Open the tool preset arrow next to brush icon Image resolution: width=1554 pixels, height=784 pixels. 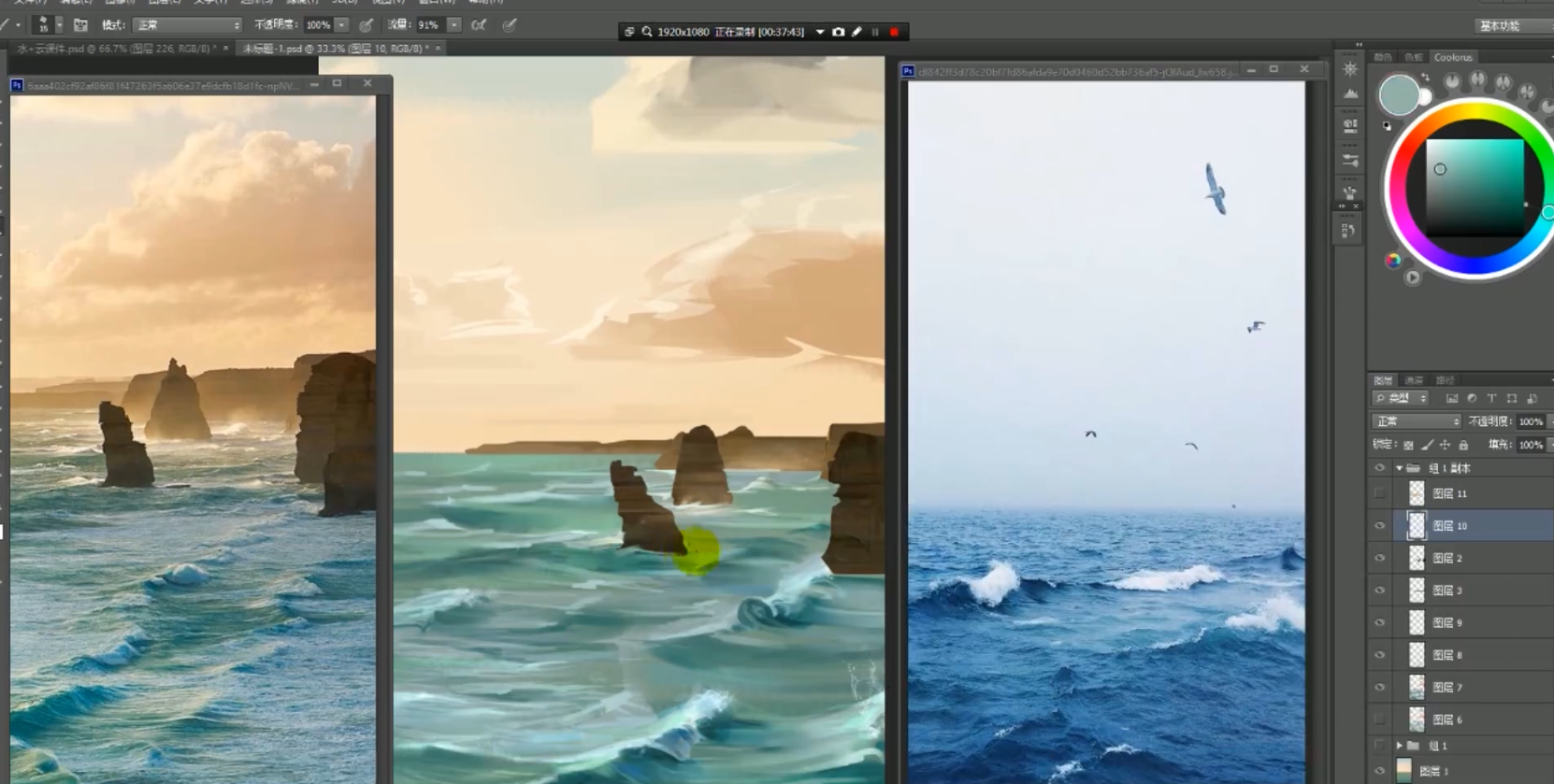17,25
